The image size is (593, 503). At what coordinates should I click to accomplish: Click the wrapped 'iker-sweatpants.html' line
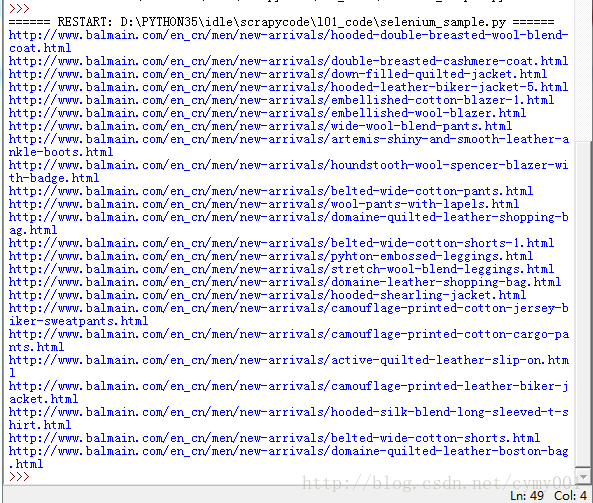coord(78,321)
